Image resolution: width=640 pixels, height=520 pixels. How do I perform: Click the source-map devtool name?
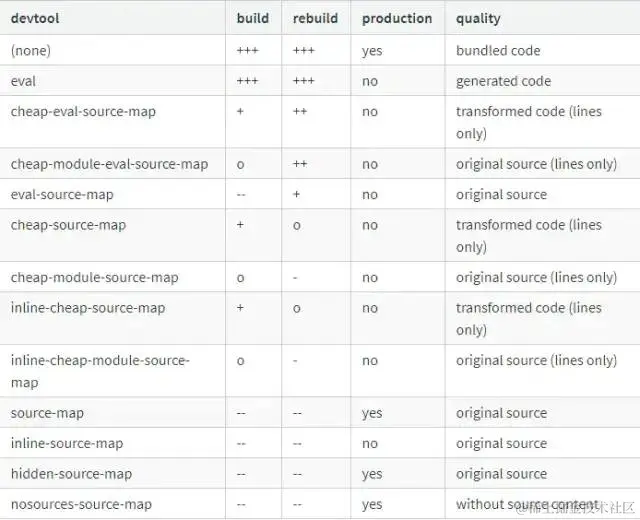point(47,413)
